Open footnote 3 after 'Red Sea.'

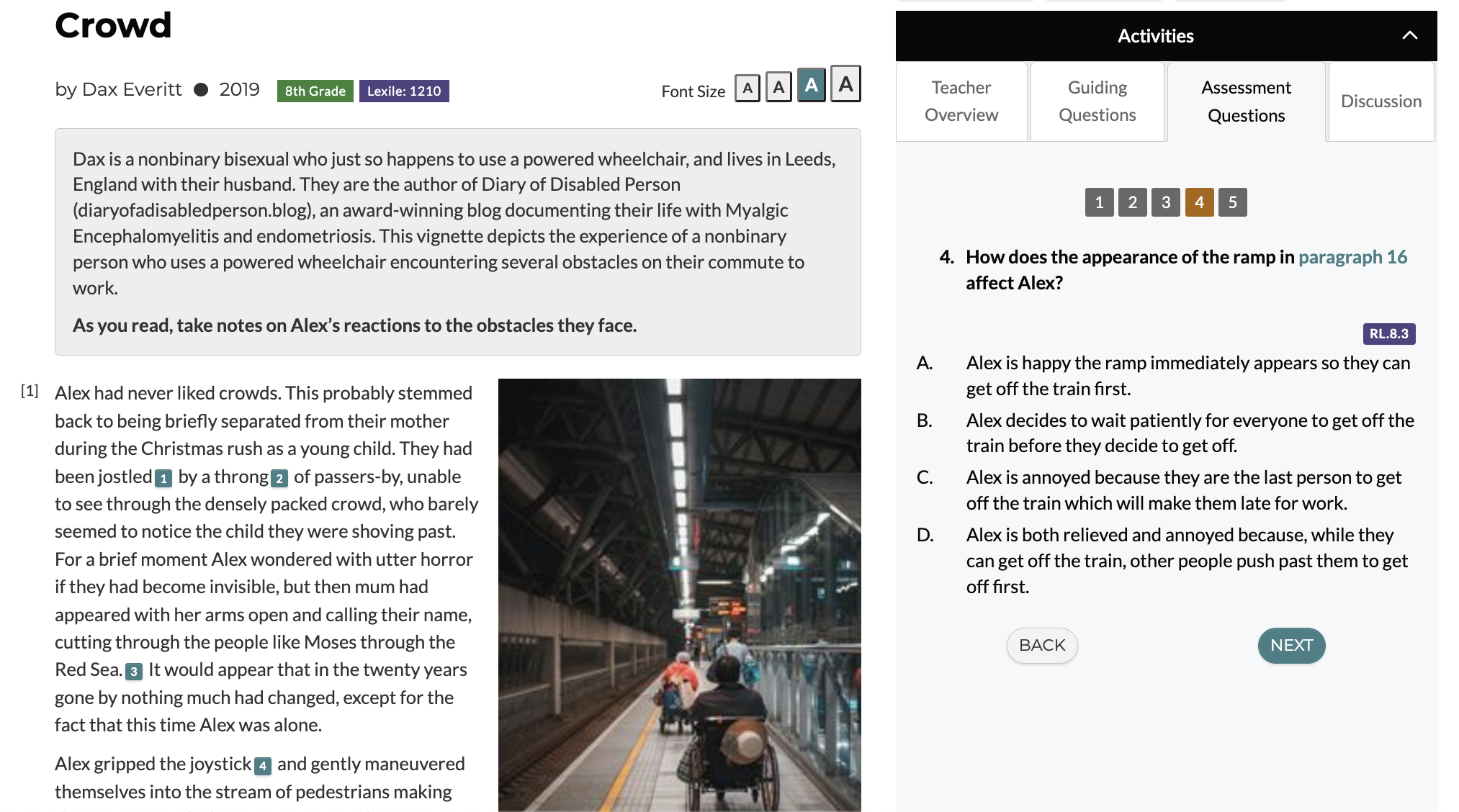[134, 672]
